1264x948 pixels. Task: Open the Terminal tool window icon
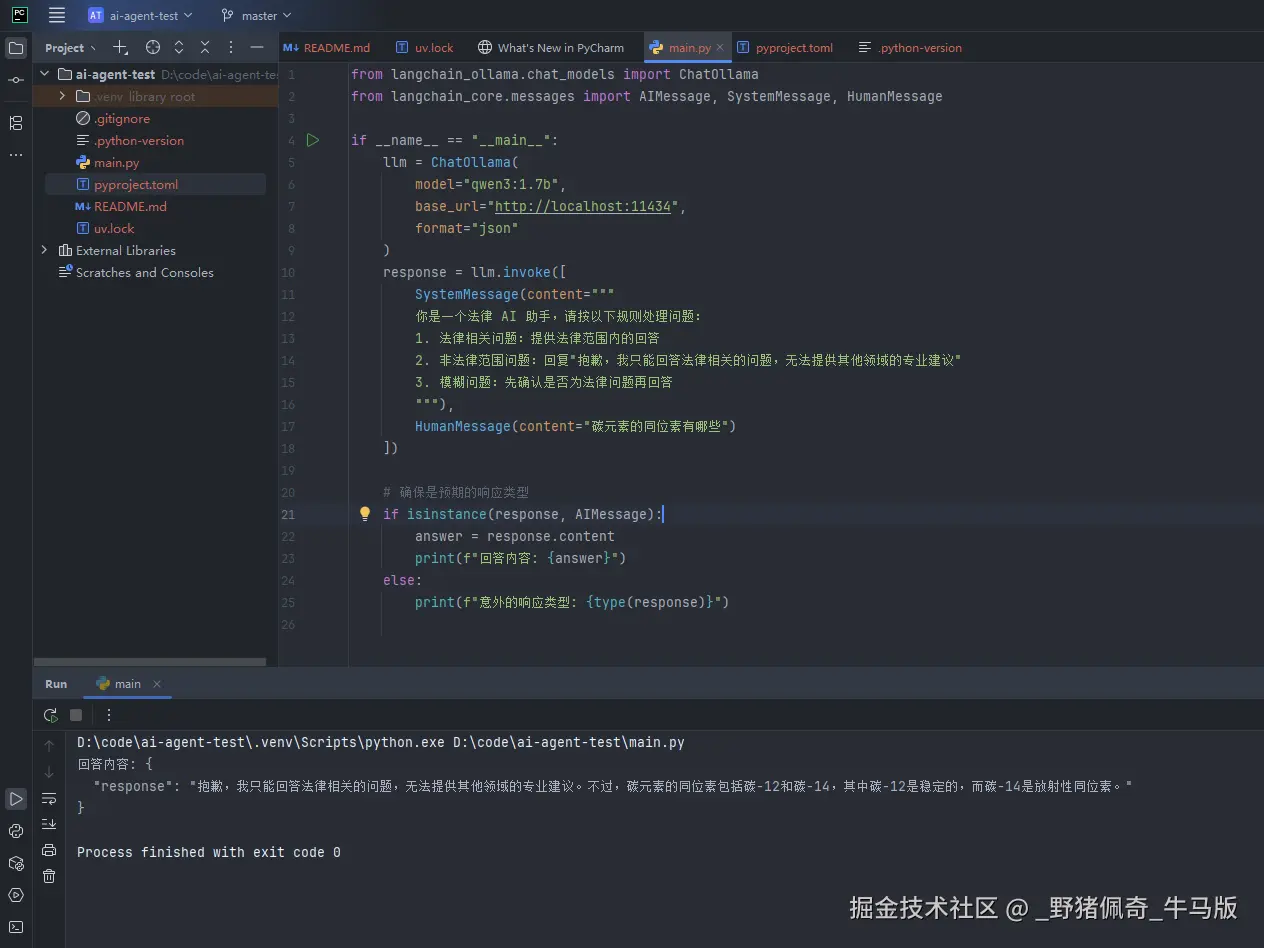click(16, 927)
